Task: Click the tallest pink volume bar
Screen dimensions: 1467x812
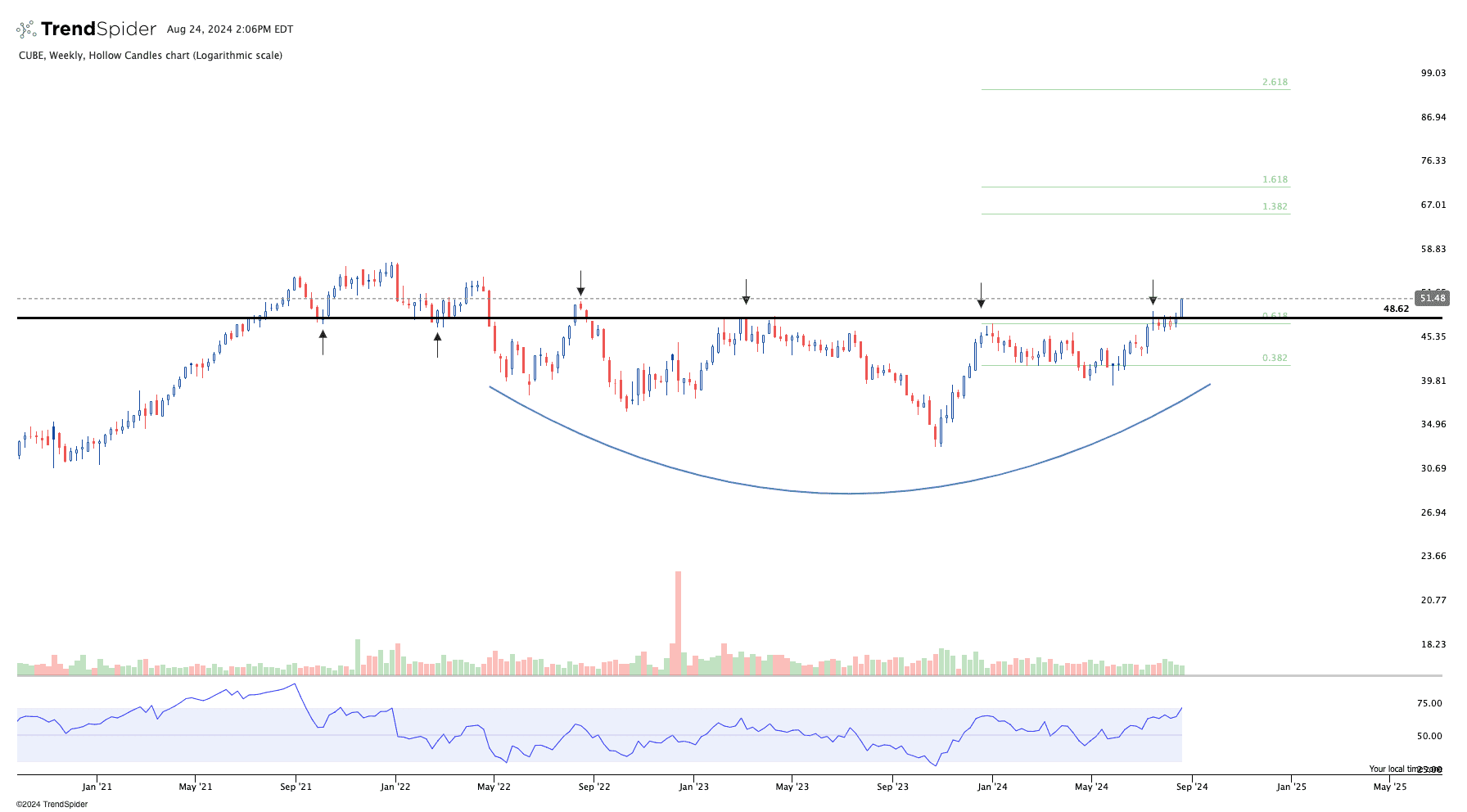Action: tap(678, 622)
